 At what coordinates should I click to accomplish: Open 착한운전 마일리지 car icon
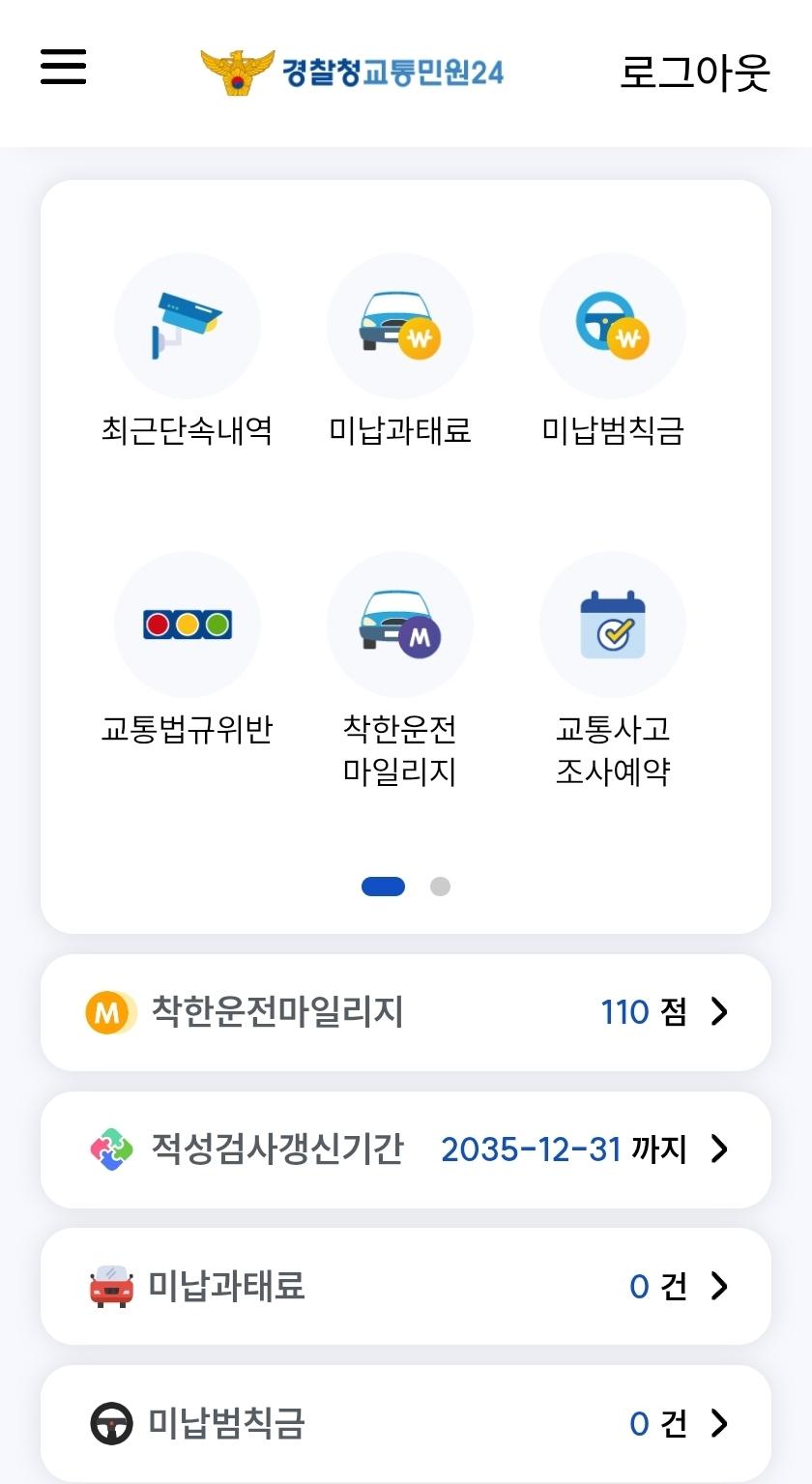[399, 625]
